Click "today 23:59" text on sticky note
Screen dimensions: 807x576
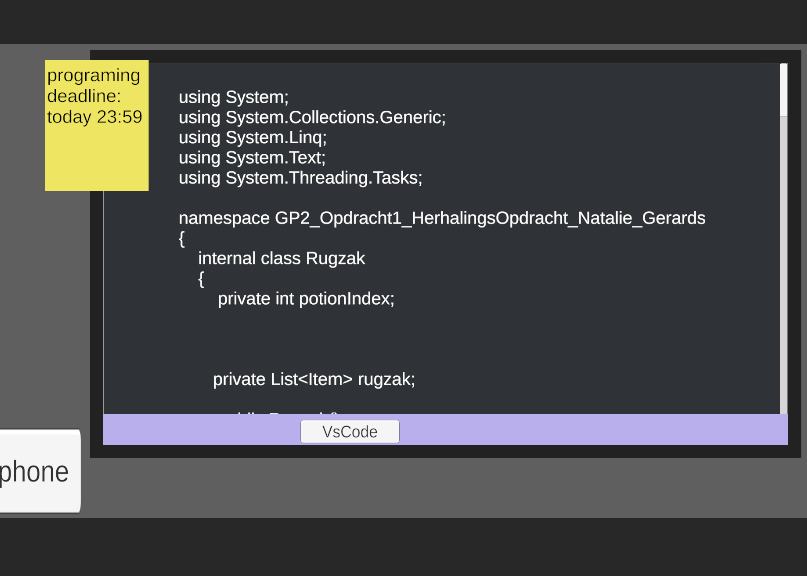click(x=94, y=117)
